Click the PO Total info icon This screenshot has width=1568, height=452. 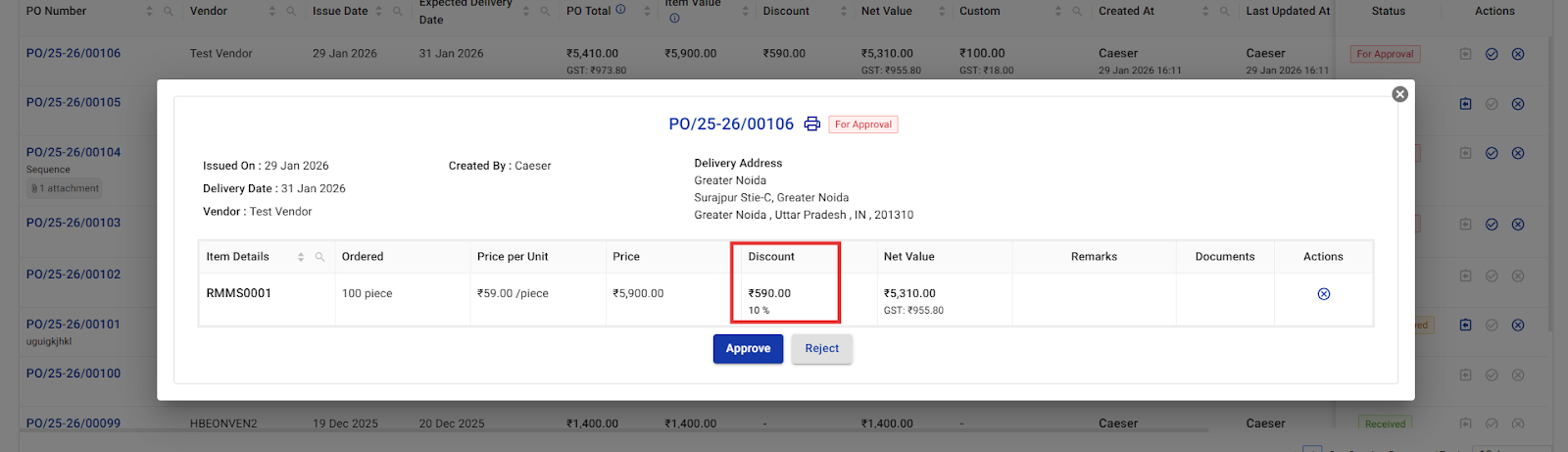tap(620, 10)
